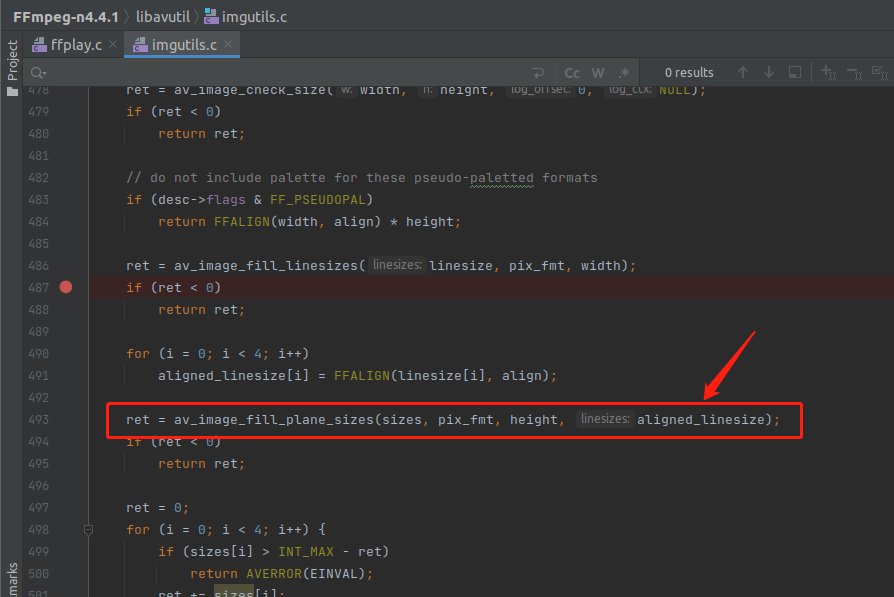Click the Add Selection for Next Occurrence icon
The height and width of the screenshot is (597, 894).
tap(828, 73)
